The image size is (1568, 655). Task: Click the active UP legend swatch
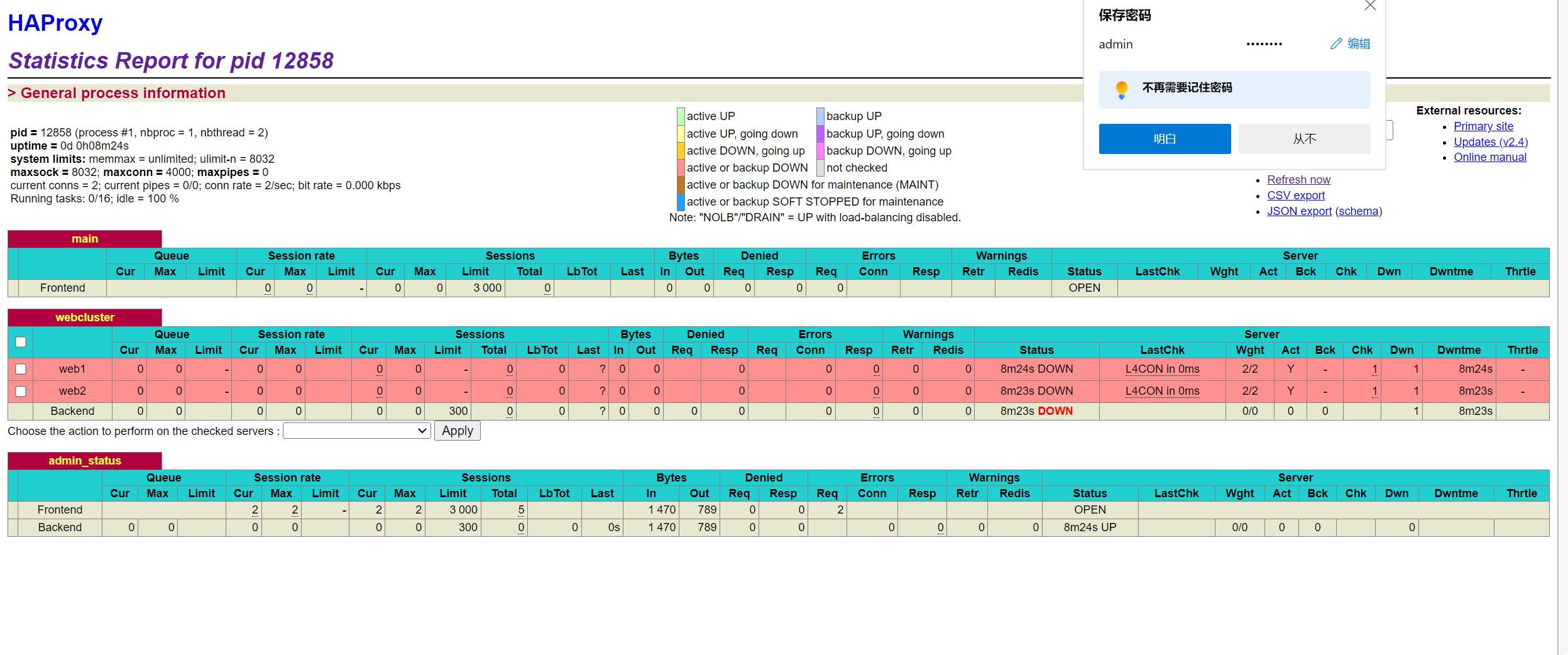(x=681, y=116)
